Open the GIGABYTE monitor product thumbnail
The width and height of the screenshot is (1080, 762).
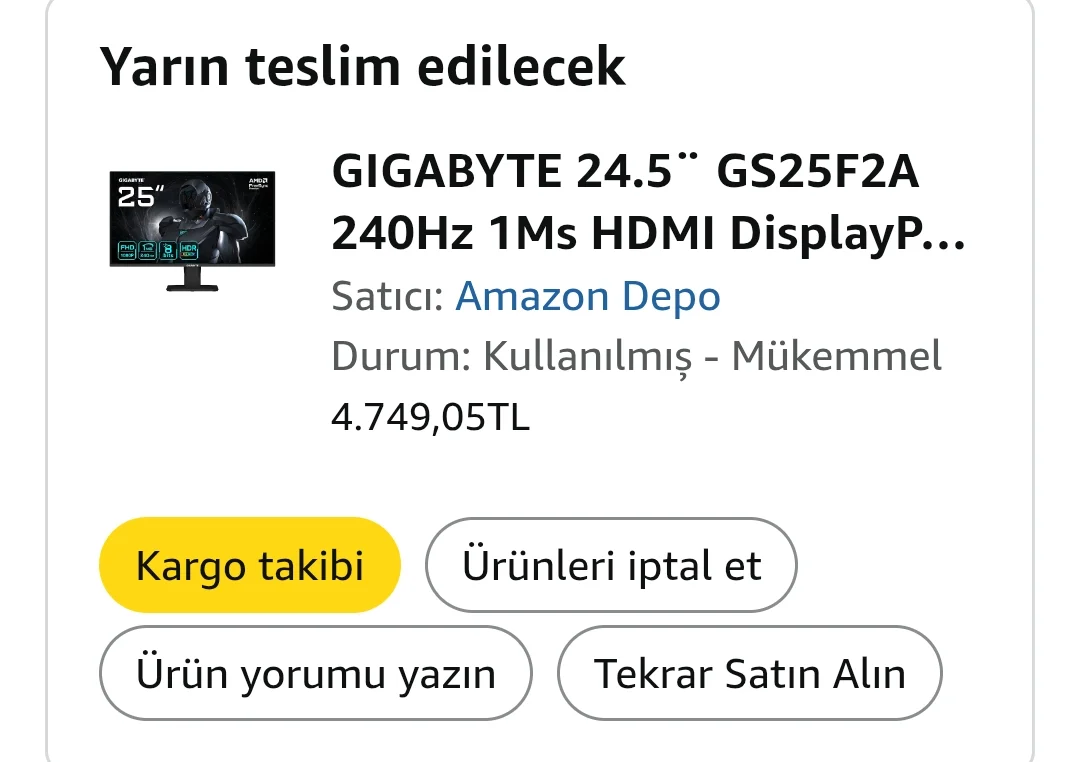tap(192, 231)
